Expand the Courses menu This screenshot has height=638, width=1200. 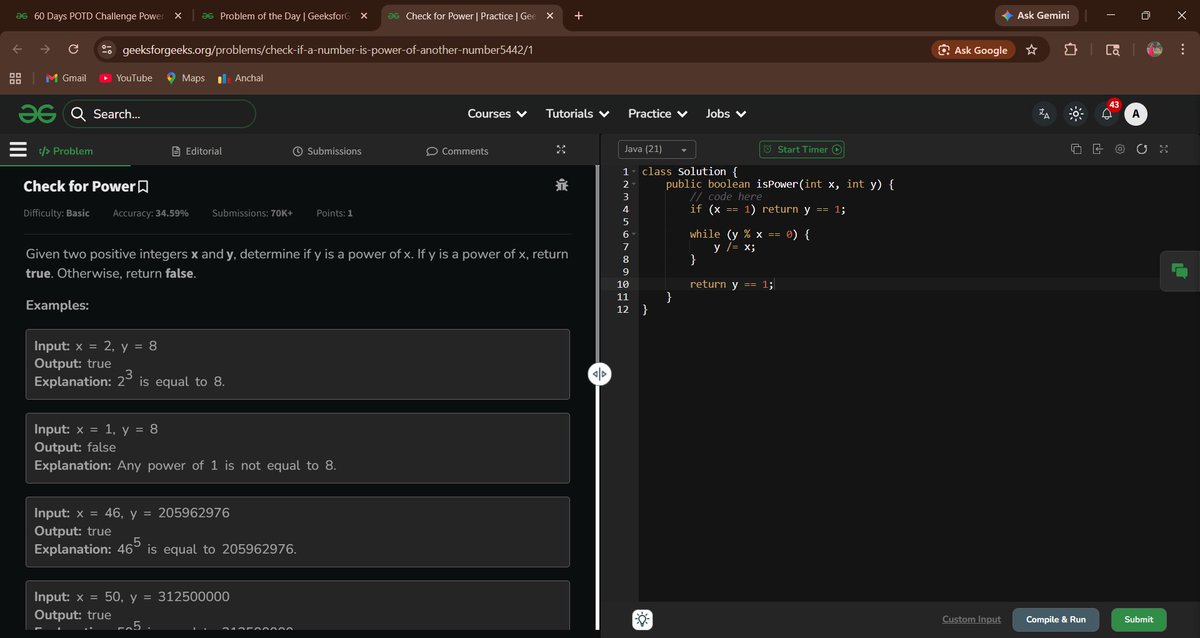(x=497, y=114)
